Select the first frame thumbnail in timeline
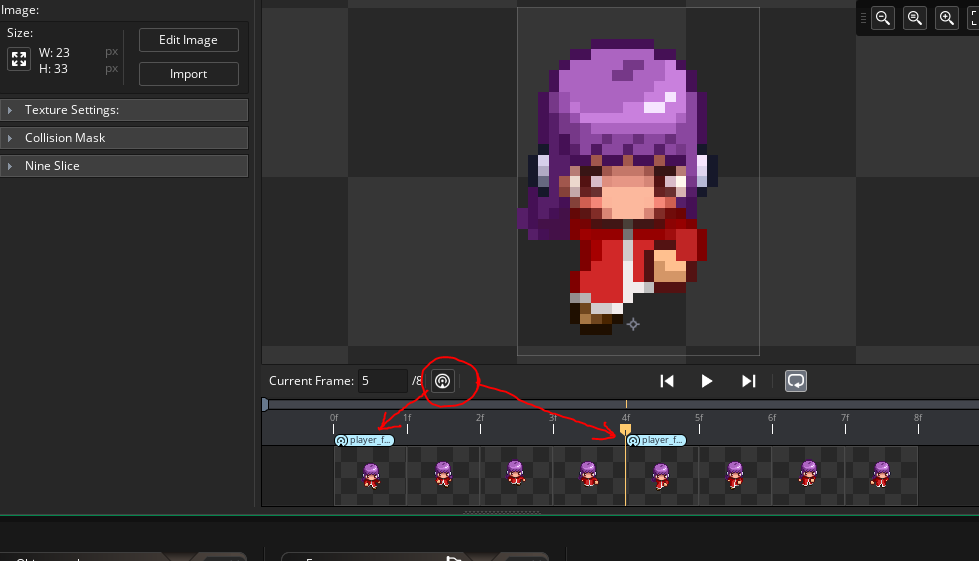This screenshot has height=561, width=979. click(x=371, y=475)
